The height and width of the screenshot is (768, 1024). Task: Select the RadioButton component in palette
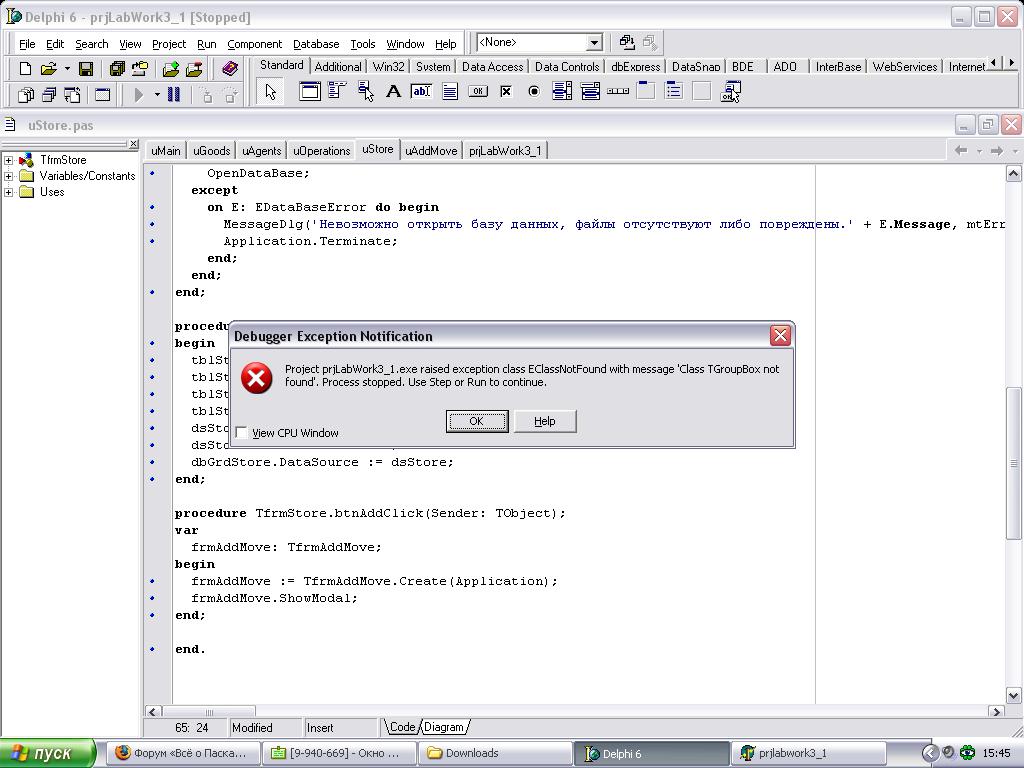534,92
